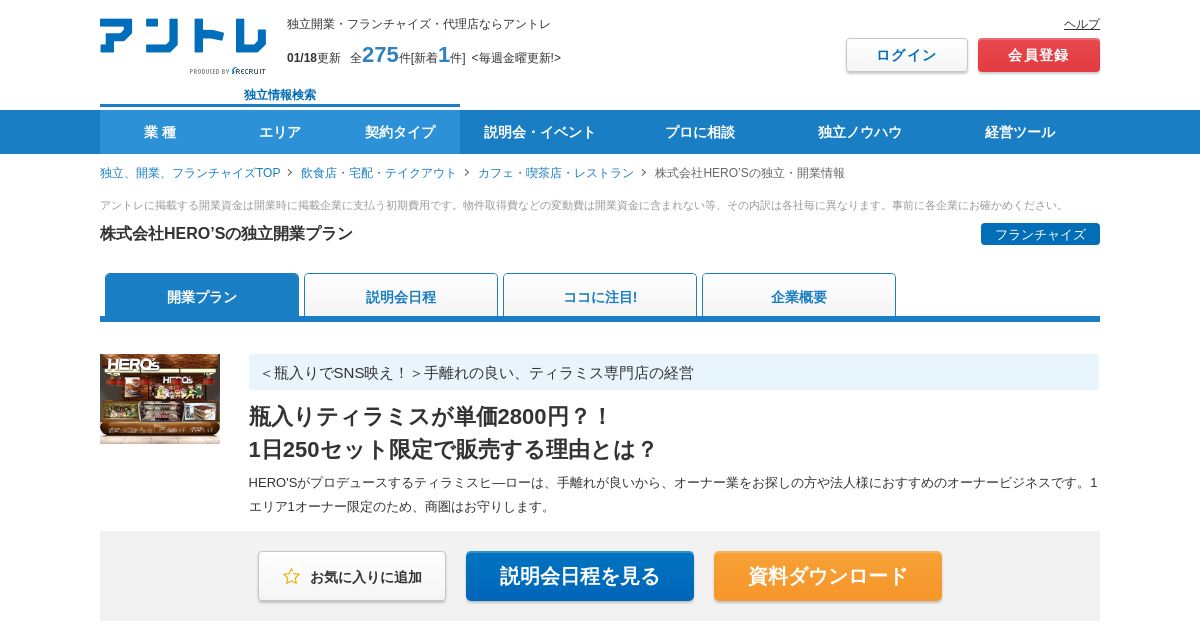1200x630 pixels.
Task: Open the ヘルプ link
Action: pos(1081,24)
